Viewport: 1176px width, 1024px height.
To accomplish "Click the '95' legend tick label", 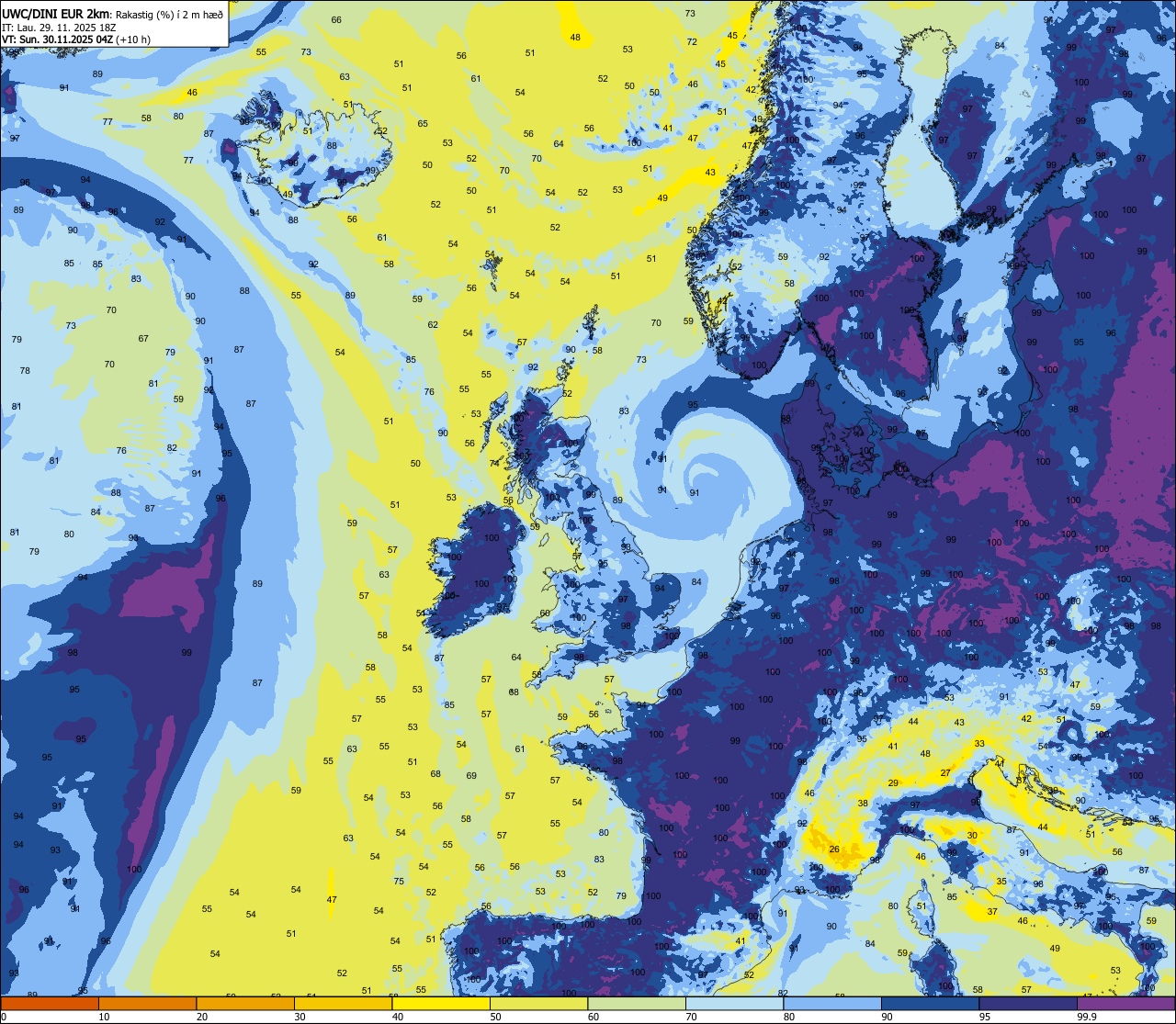I will tap(985, 1017).
